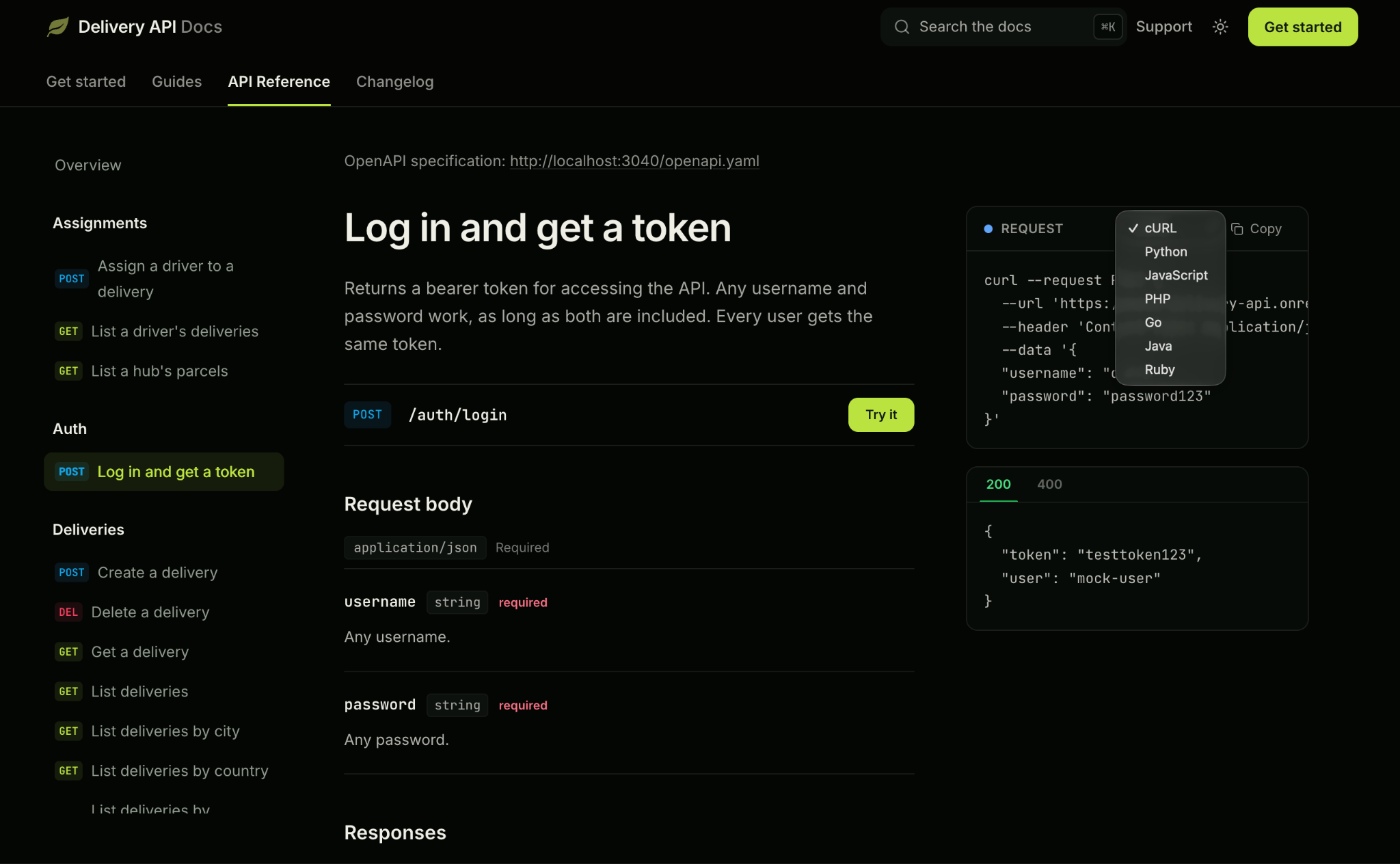Click the Delivery API leaf logo
This screenshot has width=1400, height=864.
[58, 27]
